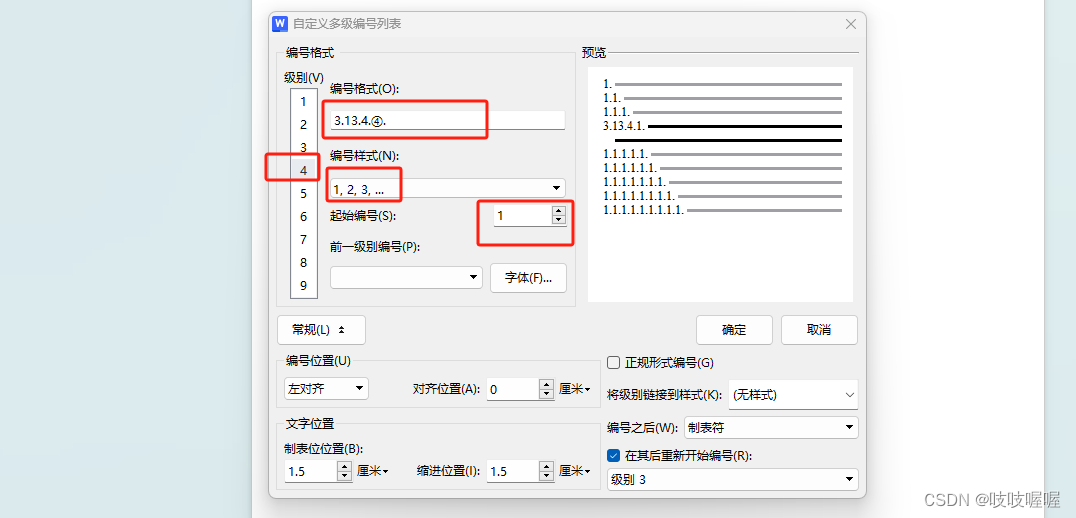Click the numbering preview pane
Screen dimensions: 1076x518
[x=720, y=184]
